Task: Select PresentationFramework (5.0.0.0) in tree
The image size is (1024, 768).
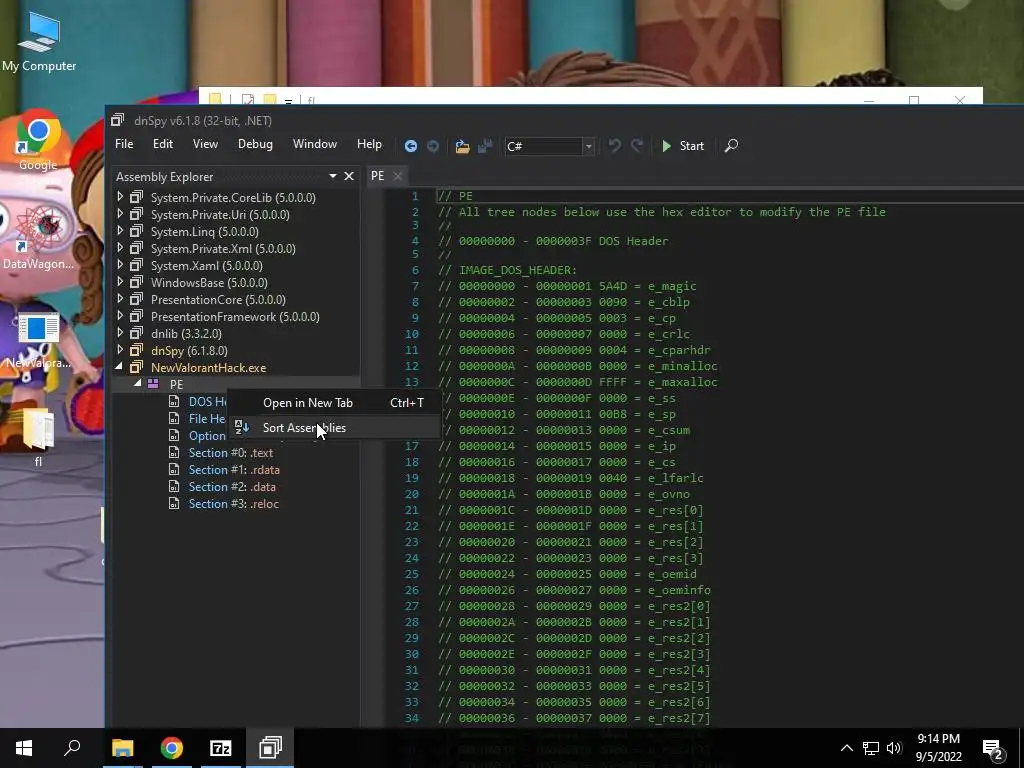Action: coord(235,317)
